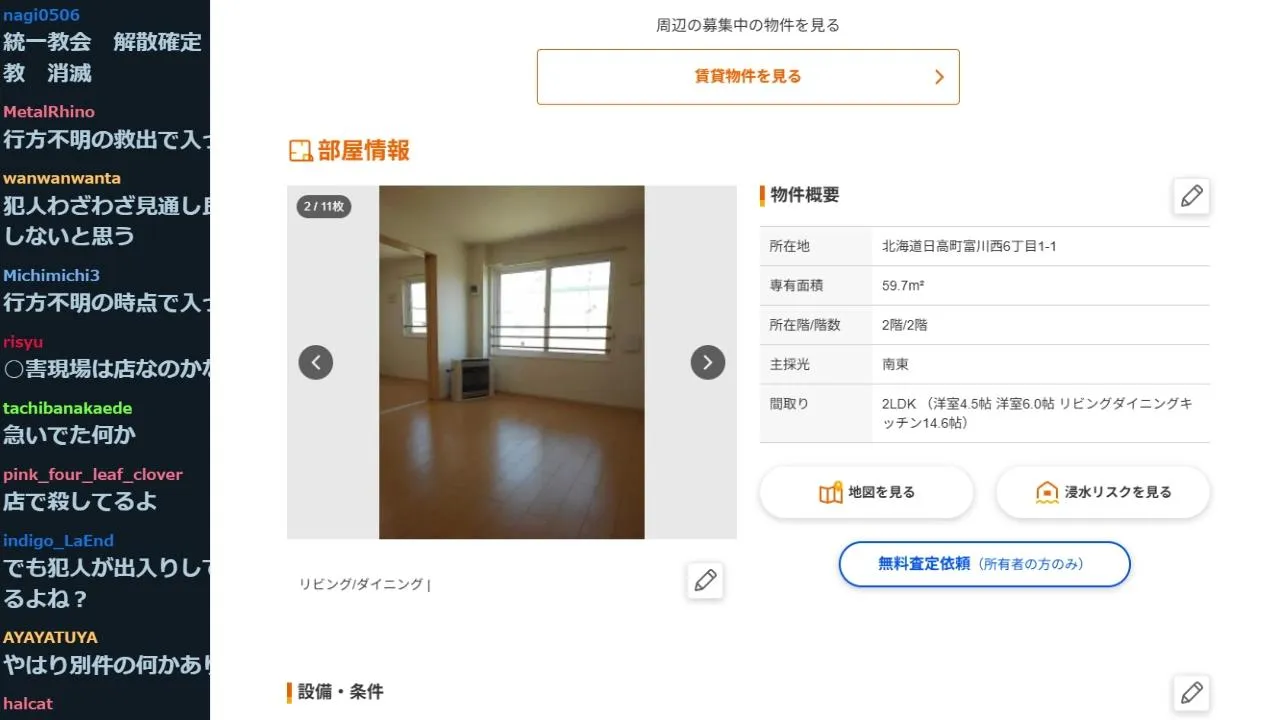Screen dimensions: 1280x720
Task: Click the living room photo
Action: pyautogui.click(x=512, y=362)
